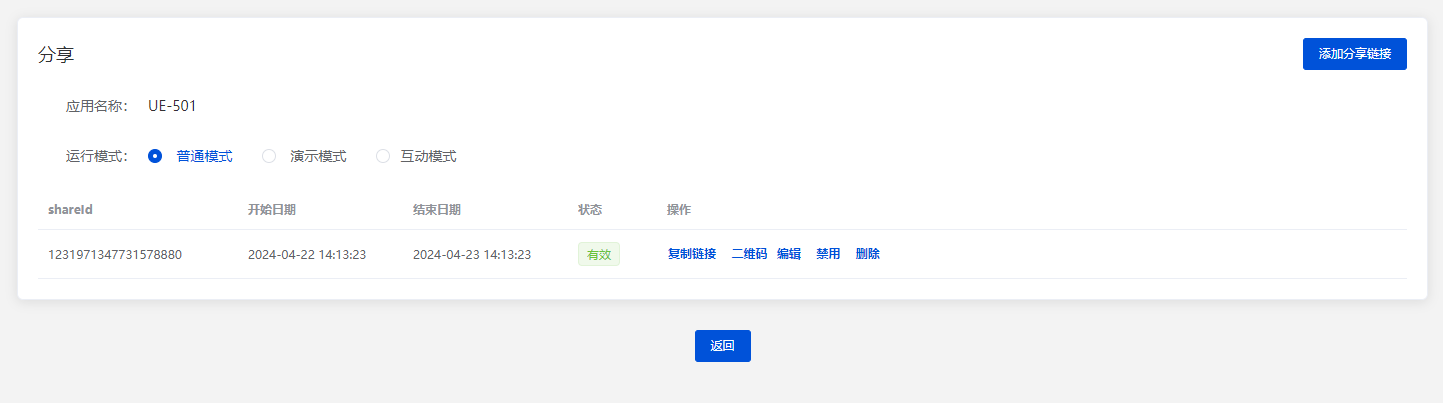Click the 状态 column header
1443x403 pixels.
(x=590, y=210)
